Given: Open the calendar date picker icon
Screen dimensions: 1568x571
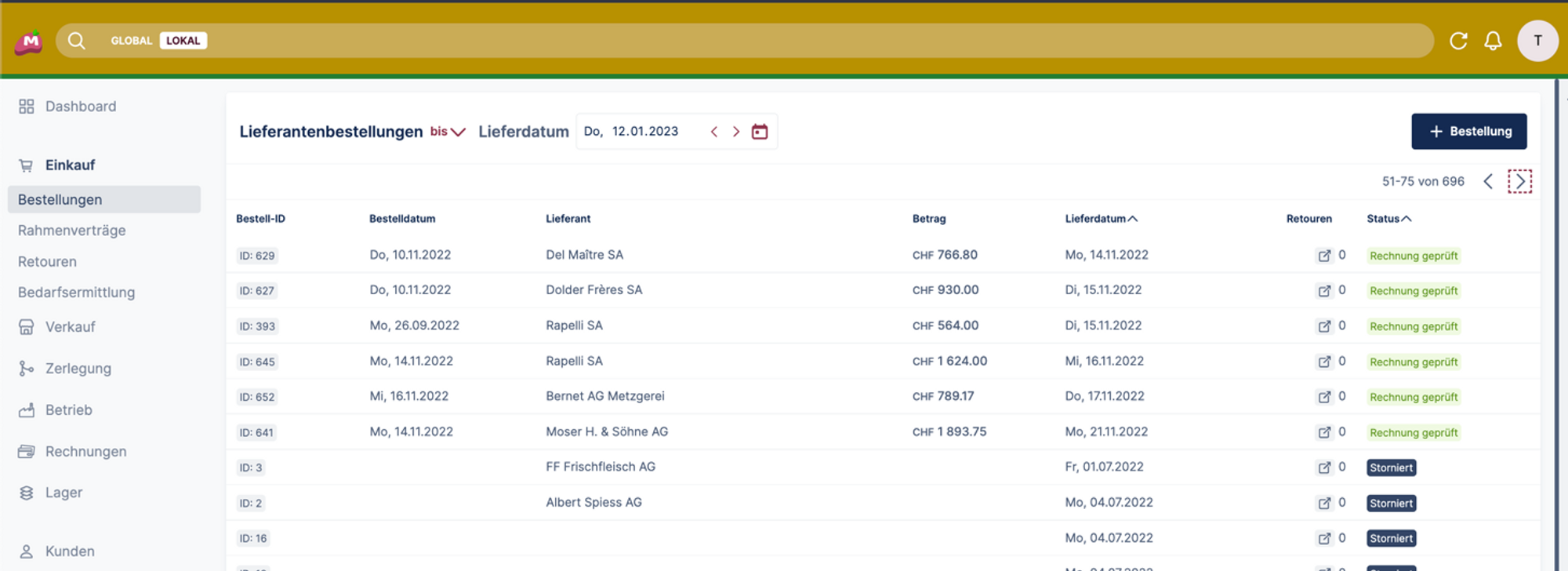Looking at the screenshot, I should coord(759,132).
